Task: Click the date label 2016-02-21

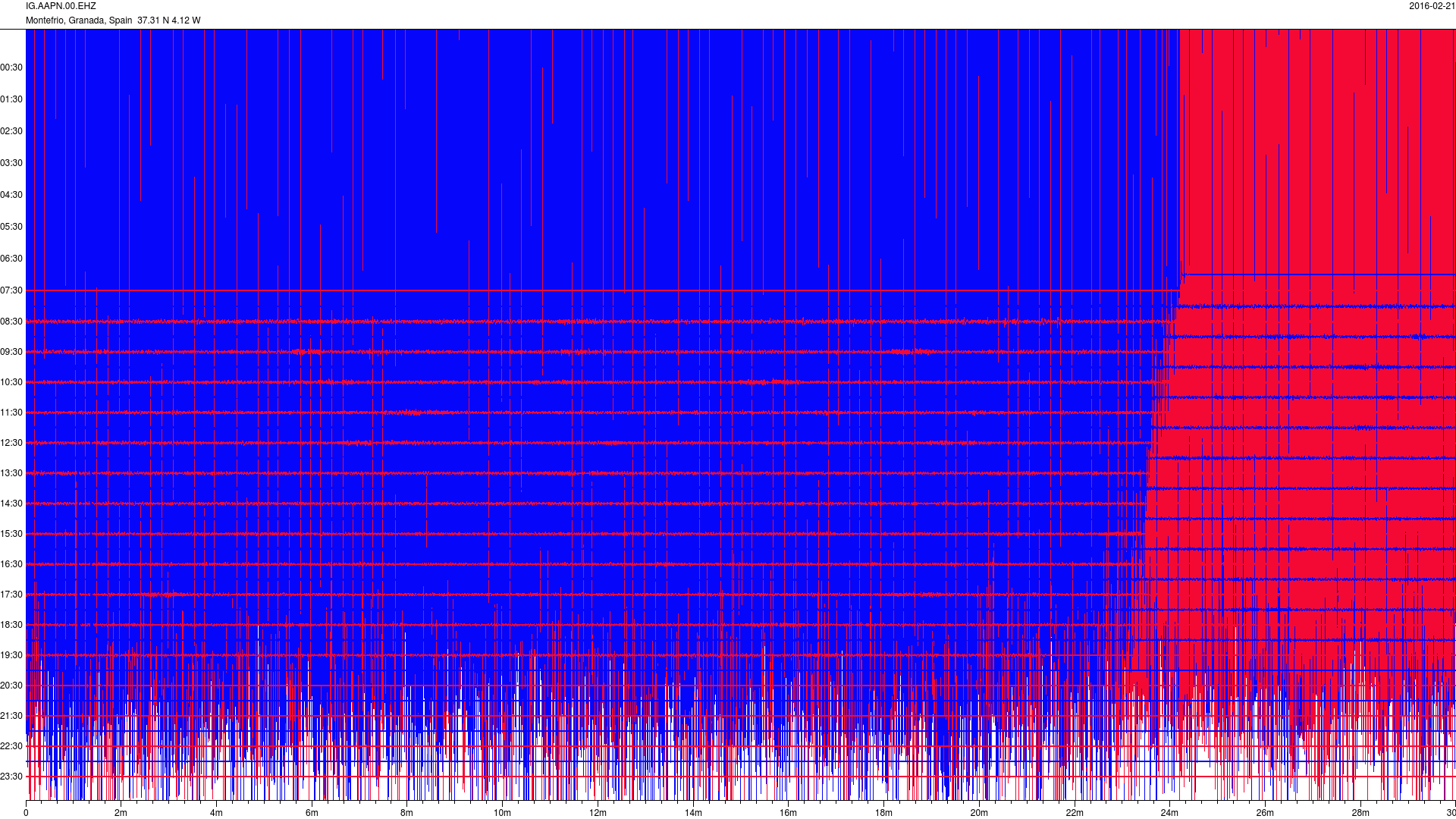Action: [x=1432, y=6]
